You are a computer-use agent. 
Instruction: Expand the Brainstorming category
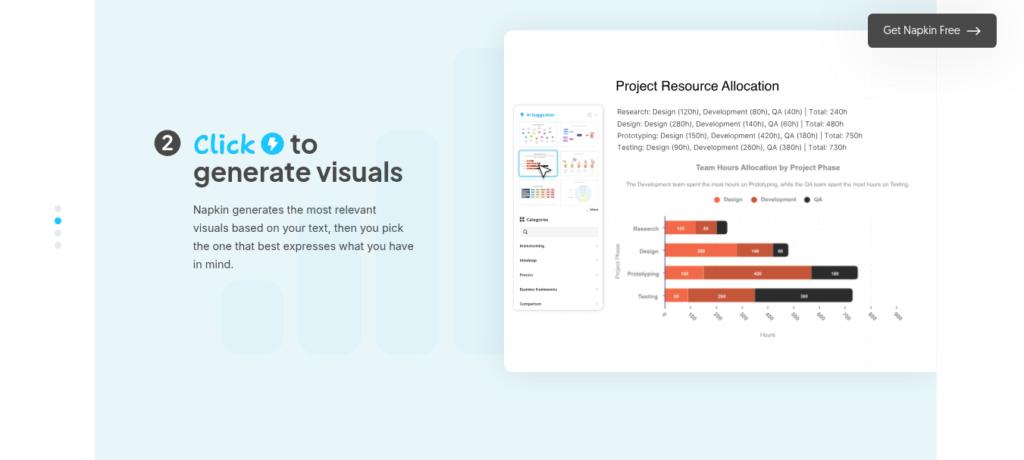[558, 246]
